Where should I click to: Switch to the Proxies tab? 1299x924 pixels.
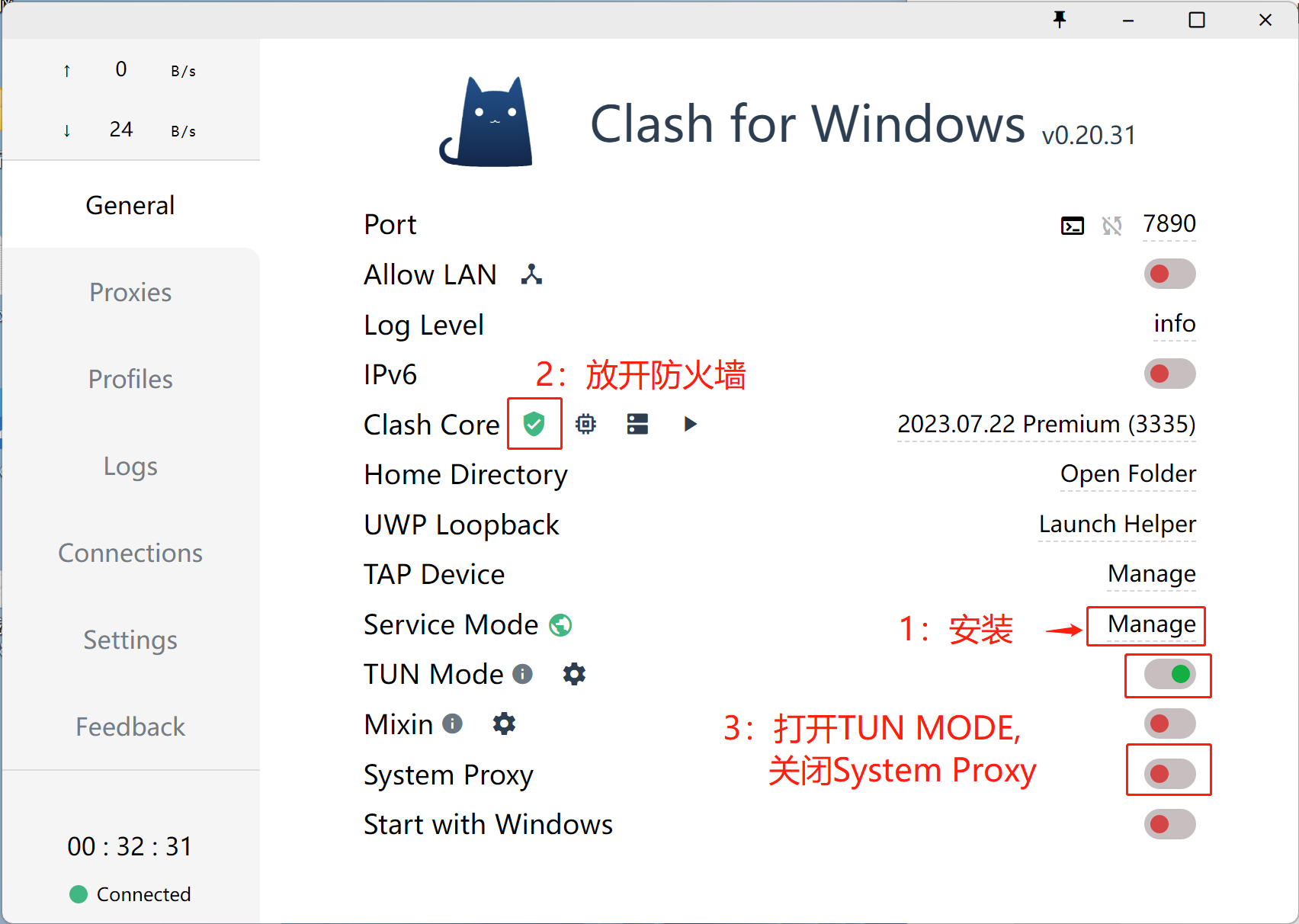(x=130, y=292)
